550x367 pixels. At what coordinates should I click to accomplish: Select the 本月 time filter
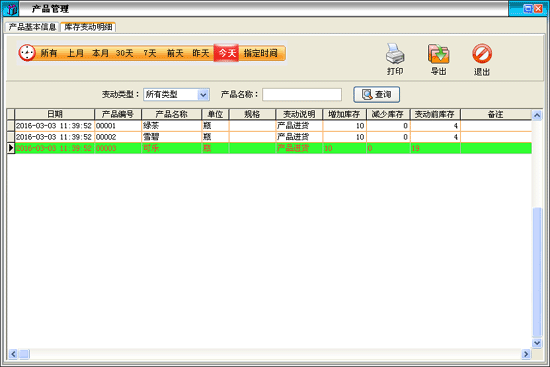(x=100, y=53)
